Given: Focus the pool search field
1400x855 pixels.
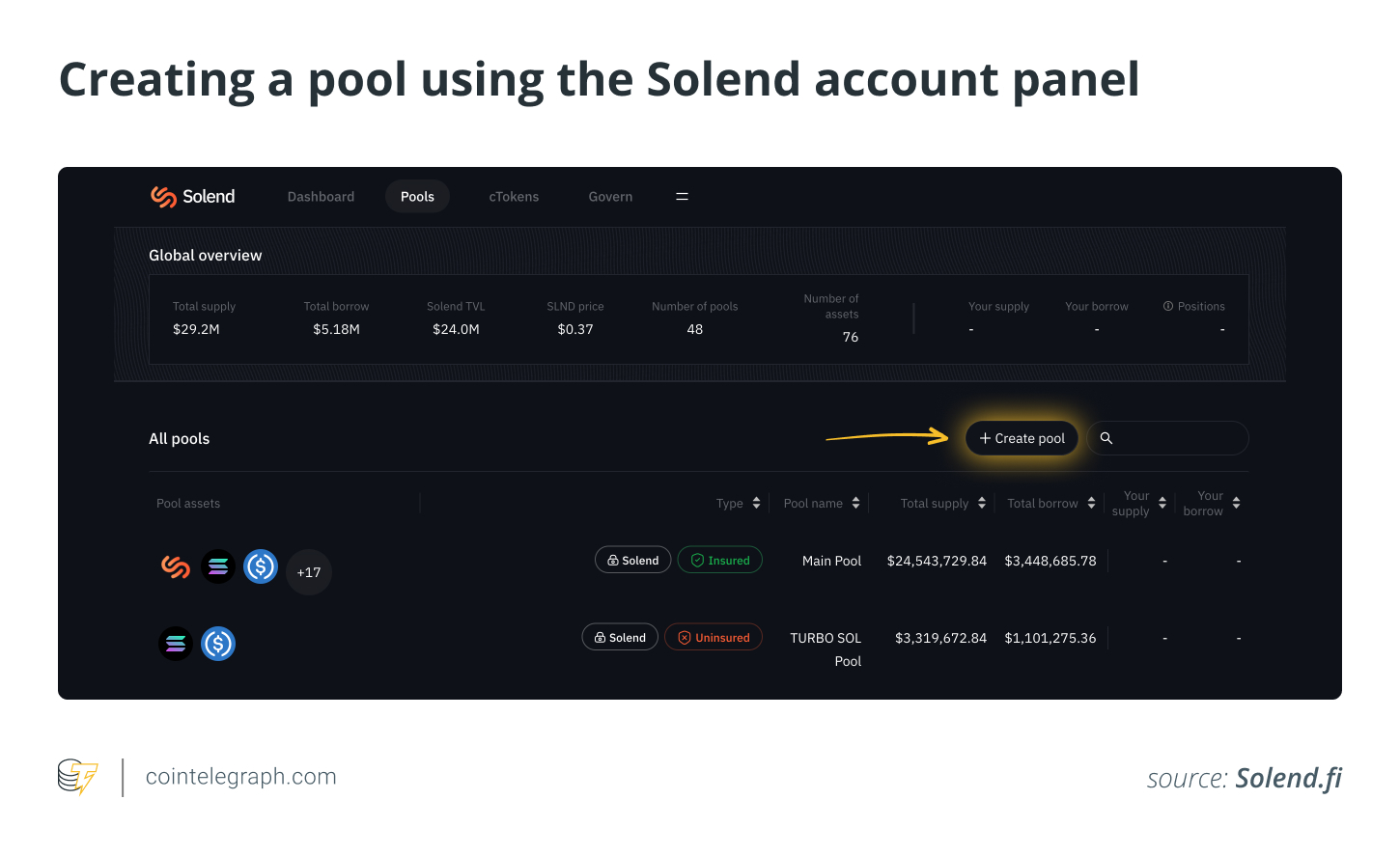Looking at the screenshot, I should (x=1168, y=438).
